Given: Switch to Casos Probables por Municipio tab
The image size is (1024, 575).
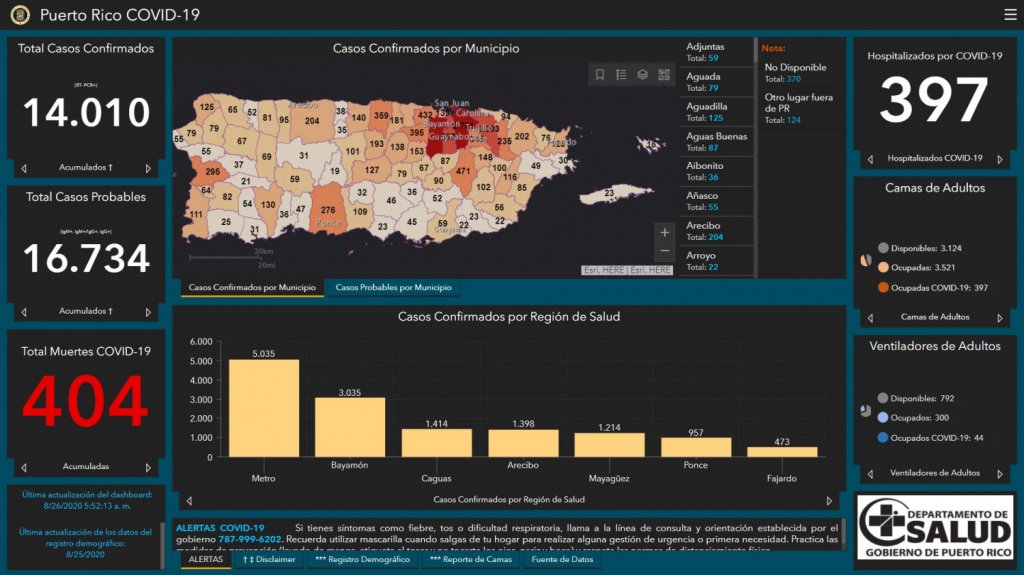Looking at the screenshot, I should click(392, 288).
